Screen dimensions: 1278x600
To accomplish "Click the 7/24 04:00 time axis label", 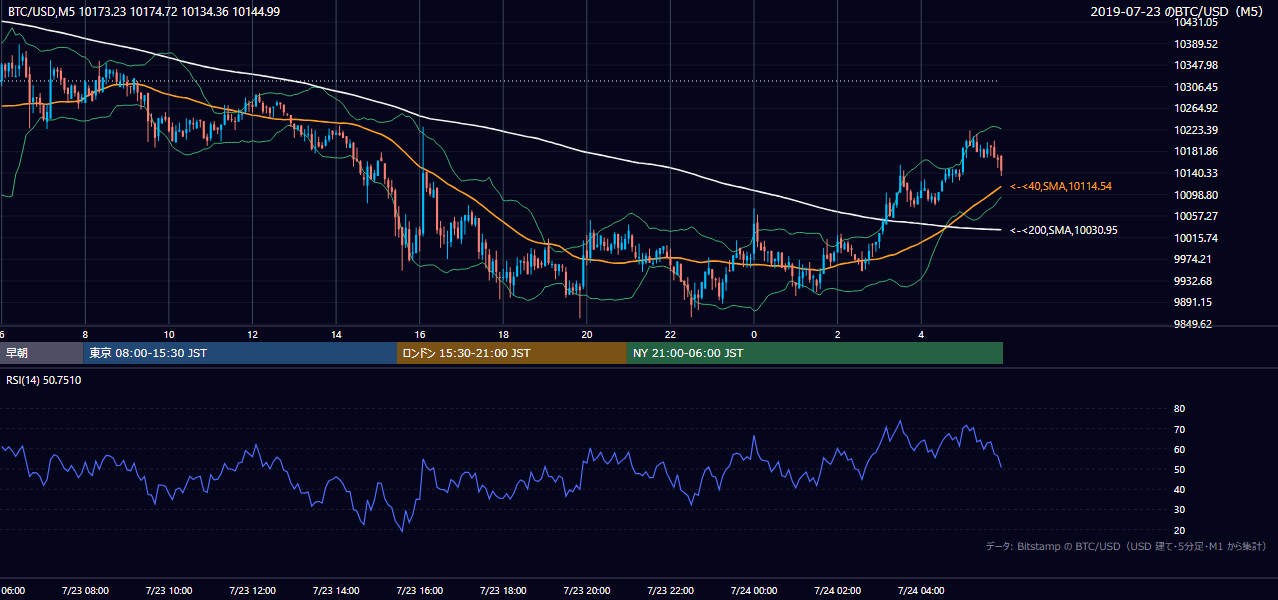I will click(921, 590).
